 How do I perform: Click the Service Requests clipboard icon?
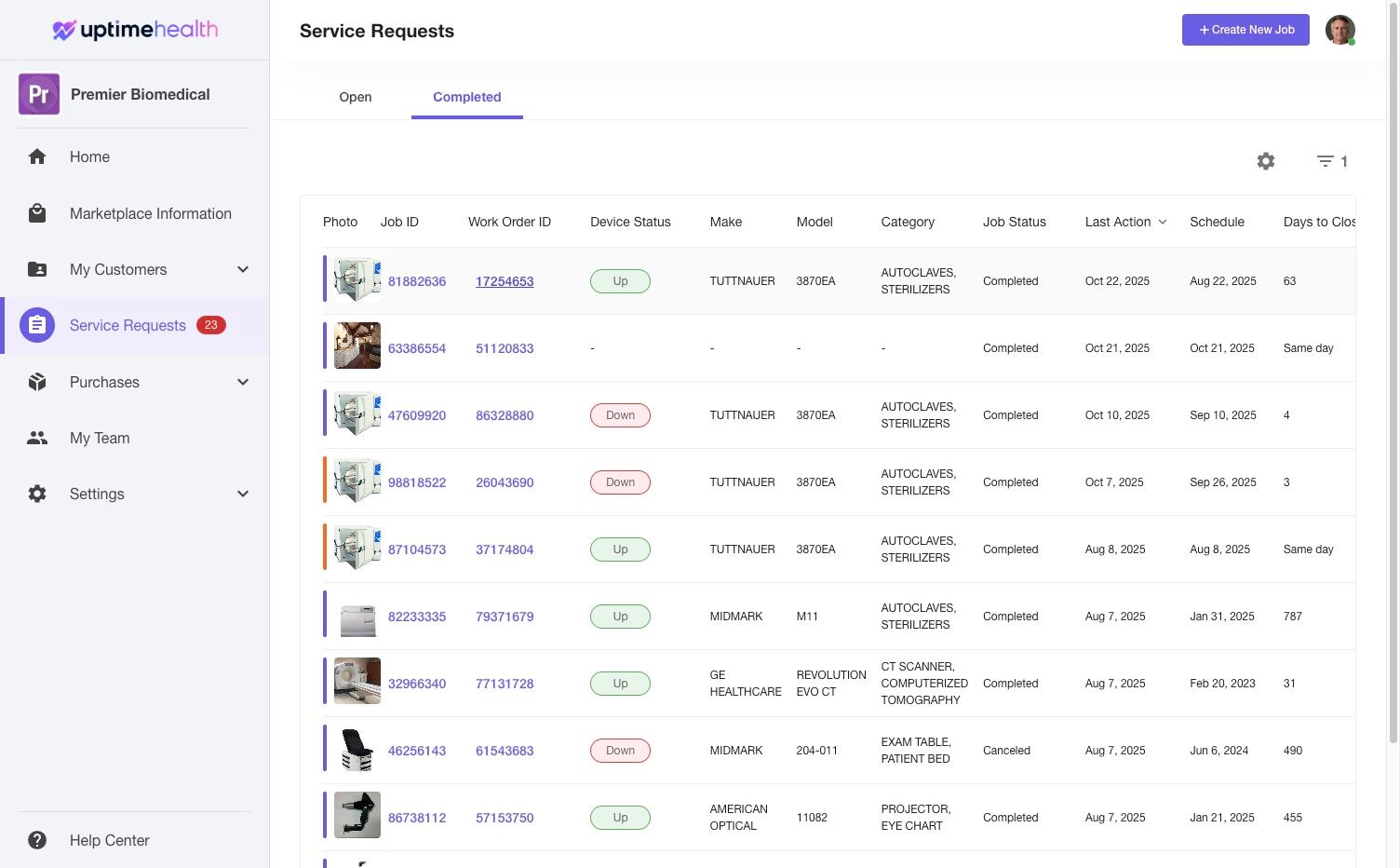point(37,325)
